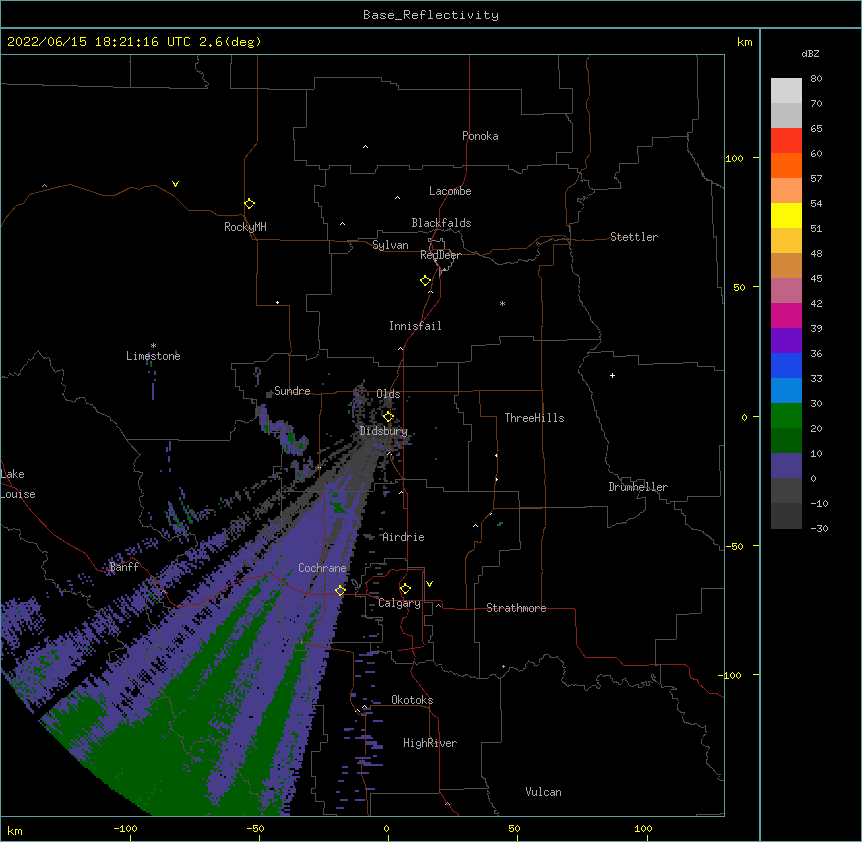Click the ThreeHills town label

tap(534, 418)
